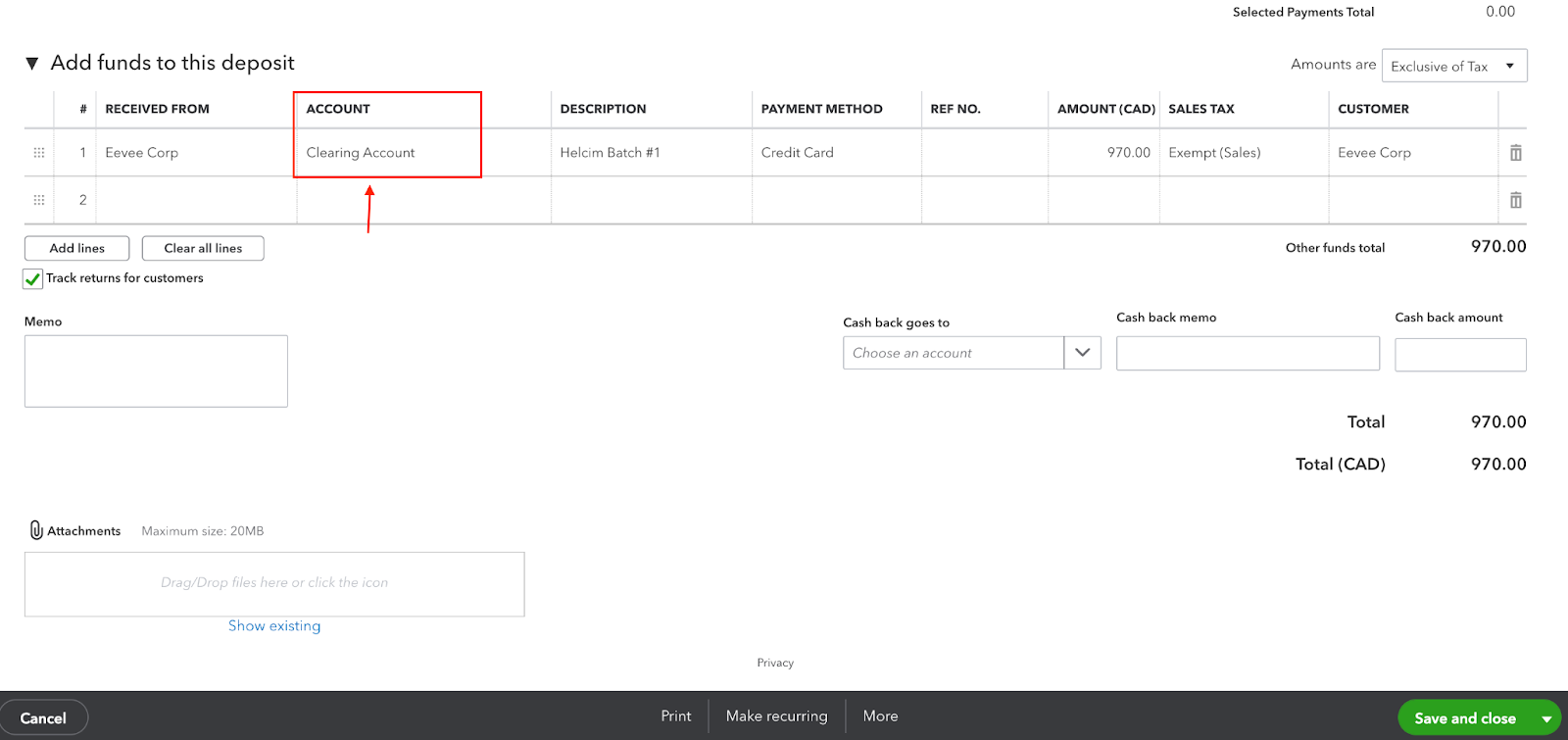The height and width of the screenshot is (740, 1568).
Task: Open the Save and close dropdown arrow
Action: 1546,718
